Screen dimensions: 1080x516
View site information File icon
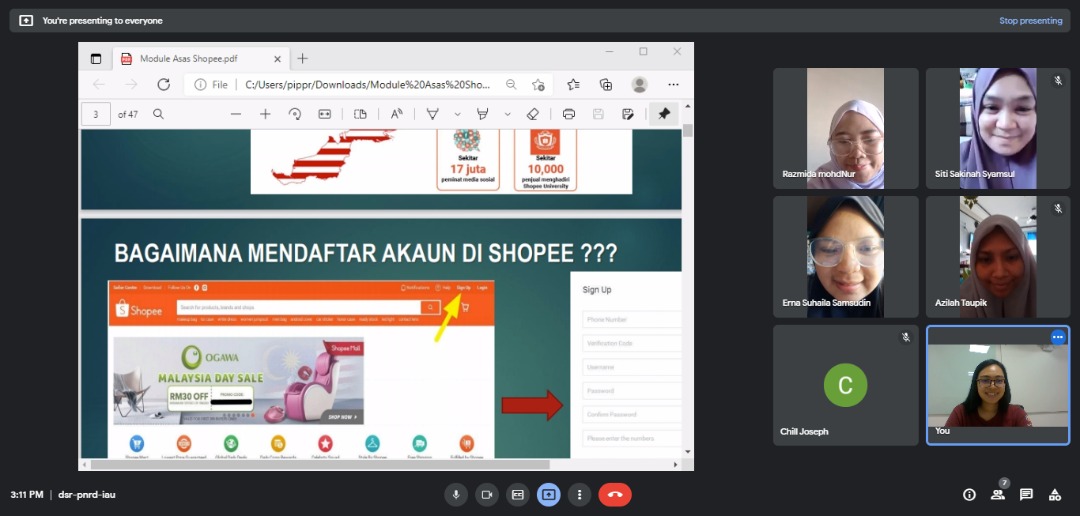tap(211, 85)
